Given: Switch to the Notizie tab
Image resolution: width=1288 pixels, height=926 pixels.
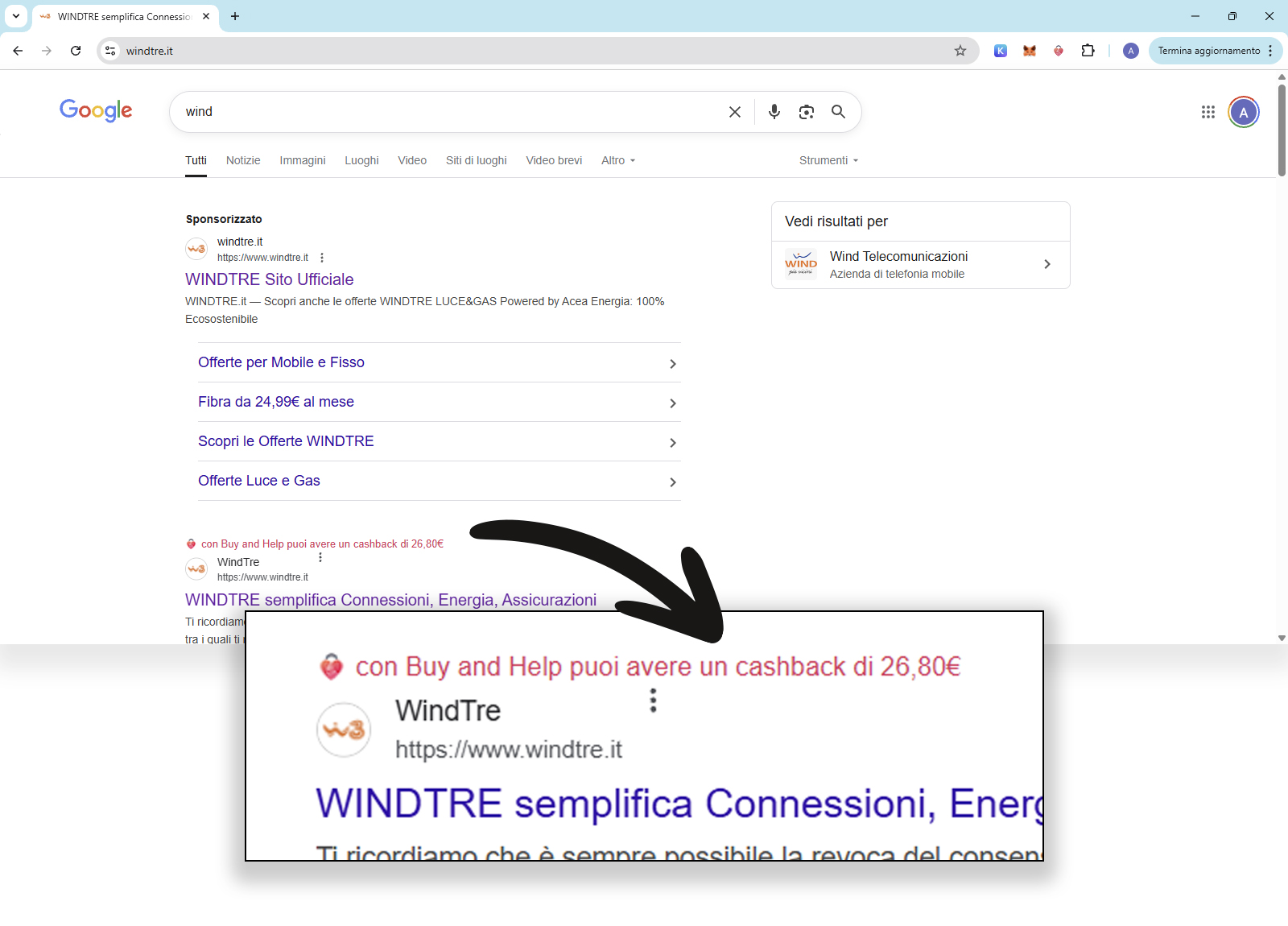Looking at the screenshot, I should click(x=243, y=160).
